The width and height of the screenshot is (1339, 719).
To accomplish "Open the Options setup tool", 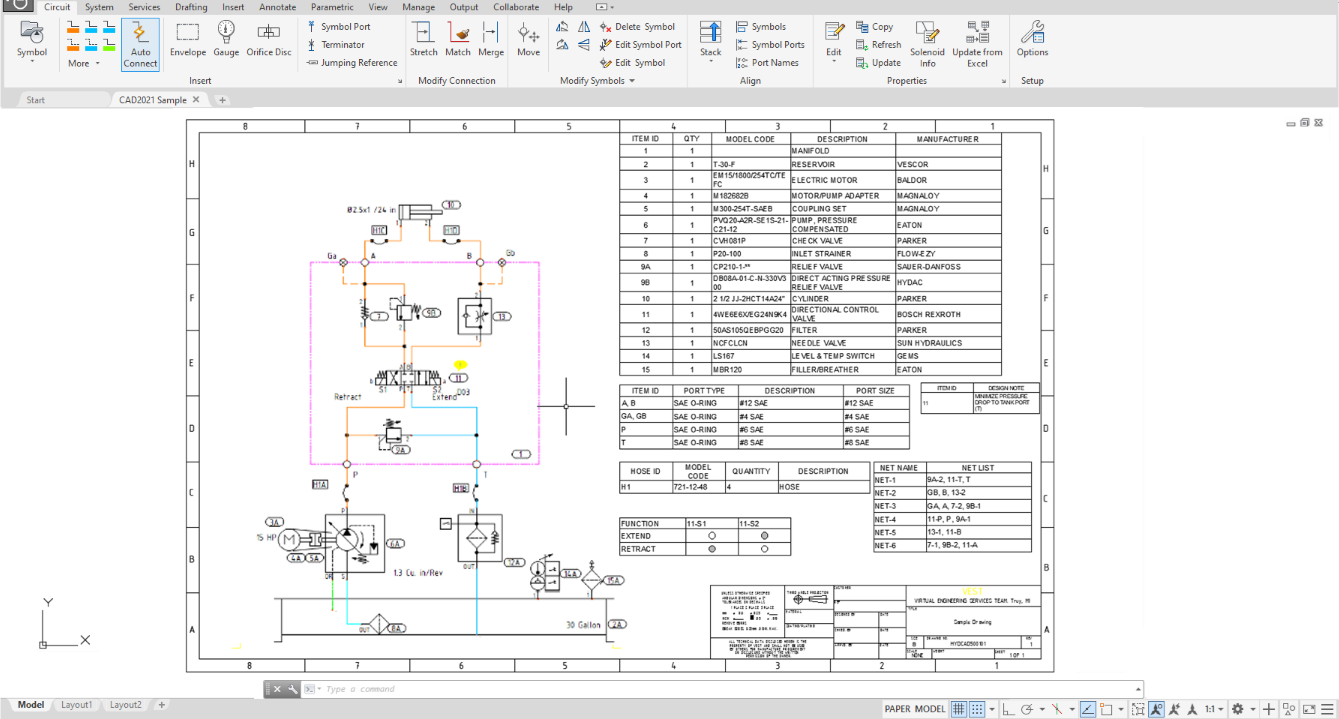I will [x=1032, y=40].
